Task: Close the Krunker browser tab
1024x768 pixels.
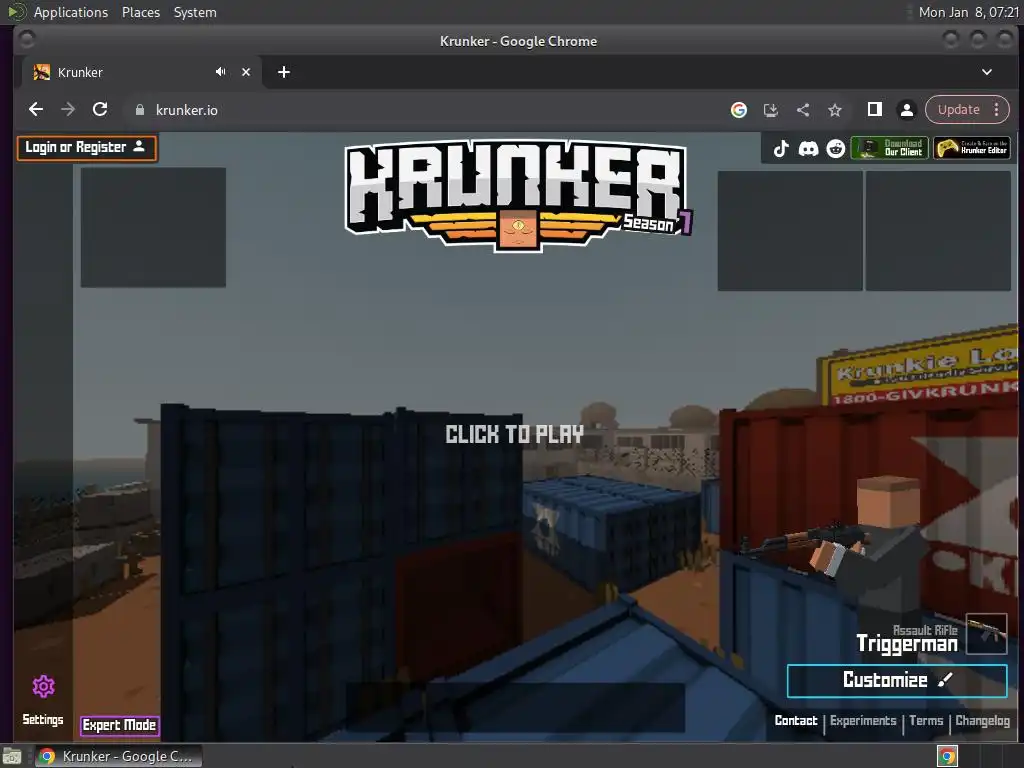Action: 246,72
